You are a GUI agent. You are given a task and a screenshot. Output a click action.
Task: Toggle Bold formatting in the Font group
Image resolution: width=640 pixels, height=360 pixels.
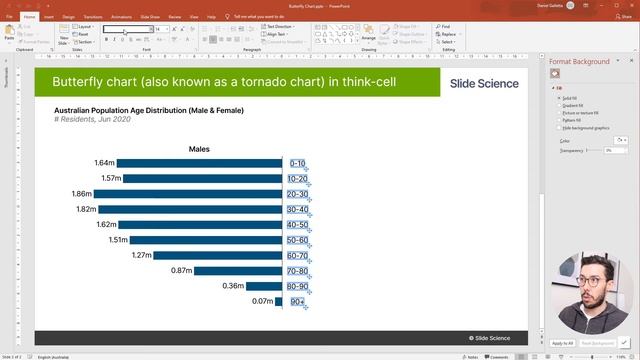click(107, 40)
